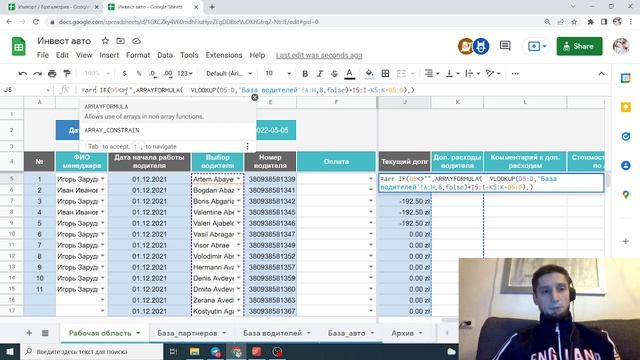Toggle Strikethrough formatting
Screen dimensions: 640x360
(334, 73)
